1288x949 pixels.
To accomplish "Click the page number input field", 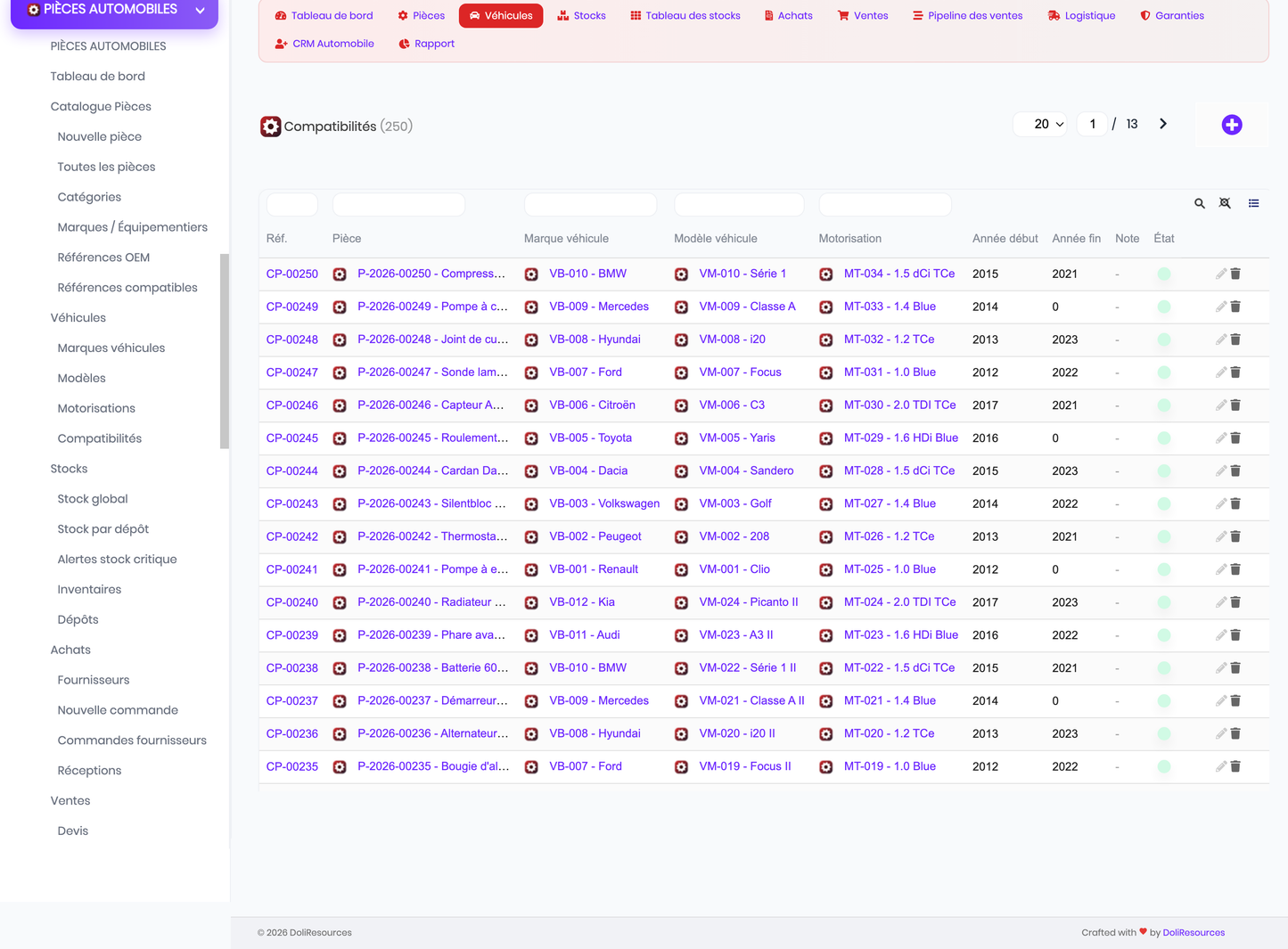I will click(1092, 124).
